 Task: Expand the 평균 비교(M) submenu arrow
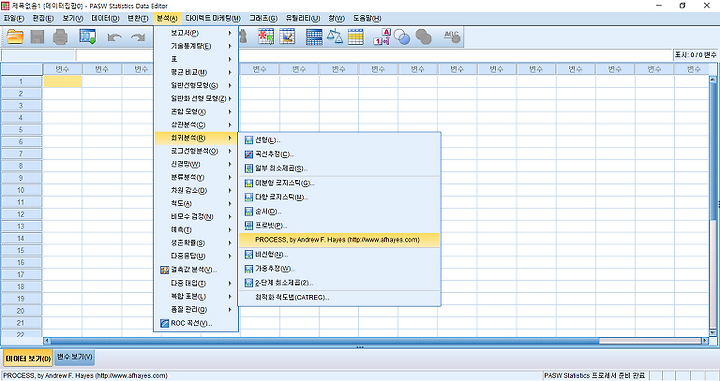tap(230, 73)
